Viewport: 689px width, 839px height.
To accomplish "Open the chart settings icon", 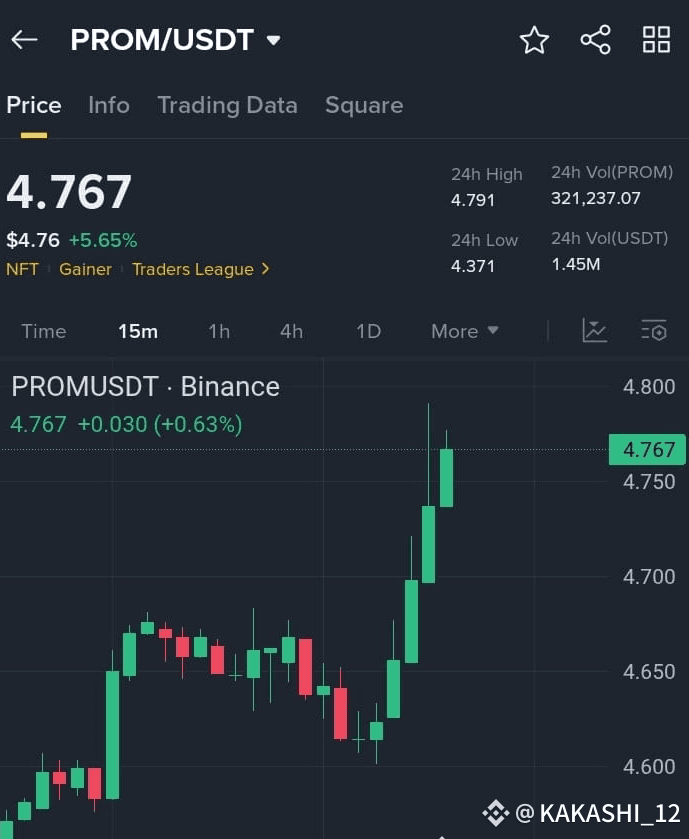I will [x=654, y=331].
